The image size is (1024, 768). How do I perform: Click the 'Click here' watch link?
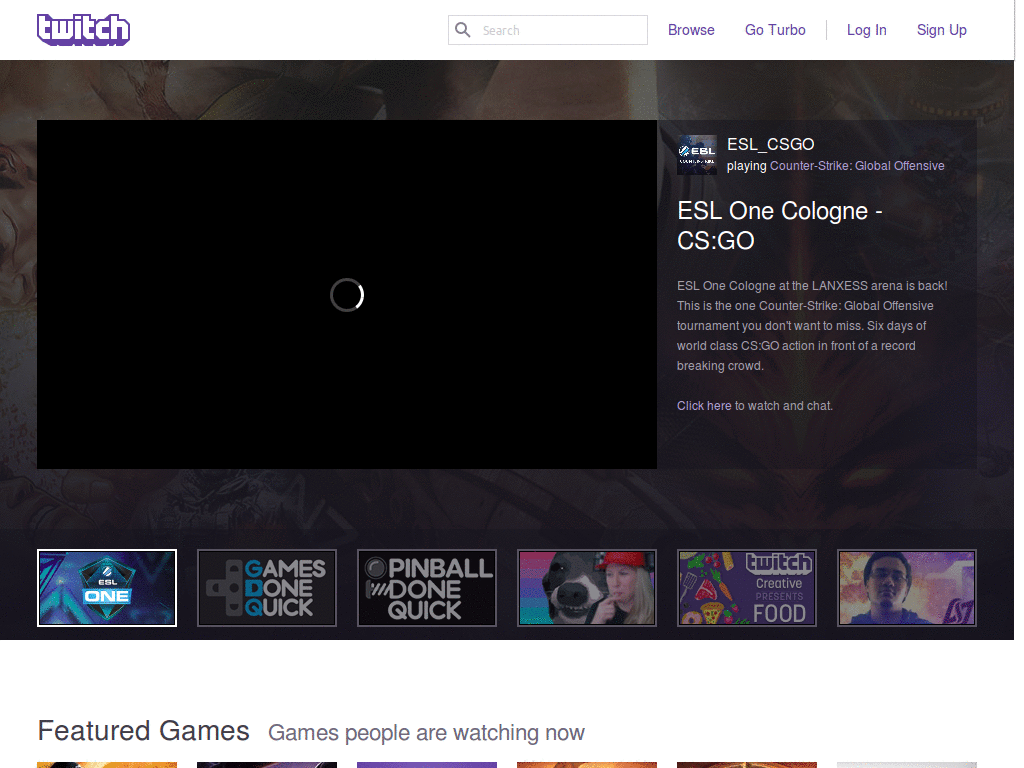coord(704,406)
